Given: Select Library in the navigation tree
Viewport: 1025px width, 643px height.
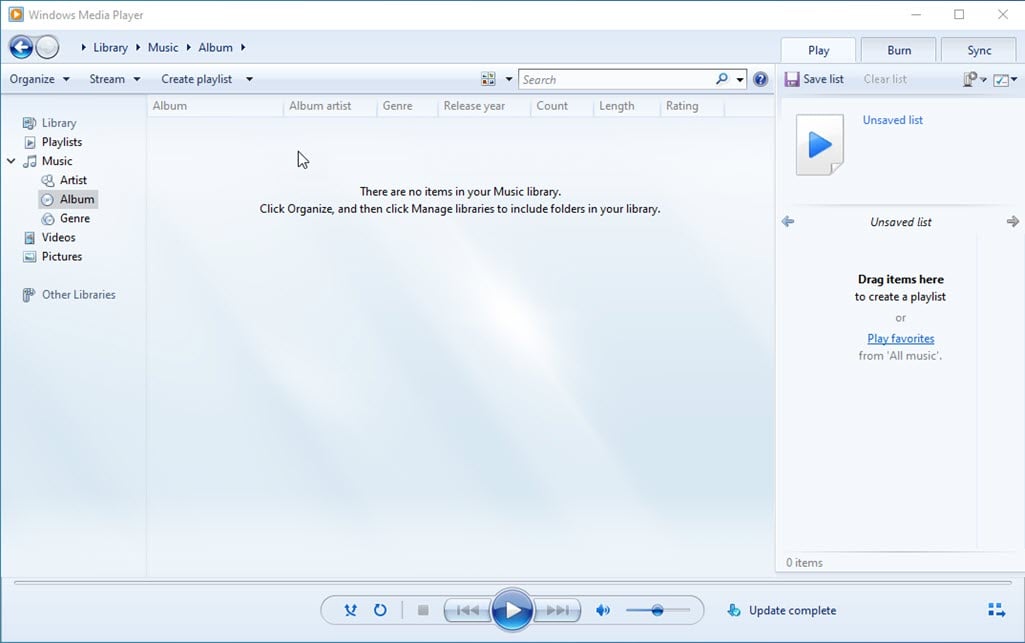Looking at the screenshot, I should (x=59, y=123).
